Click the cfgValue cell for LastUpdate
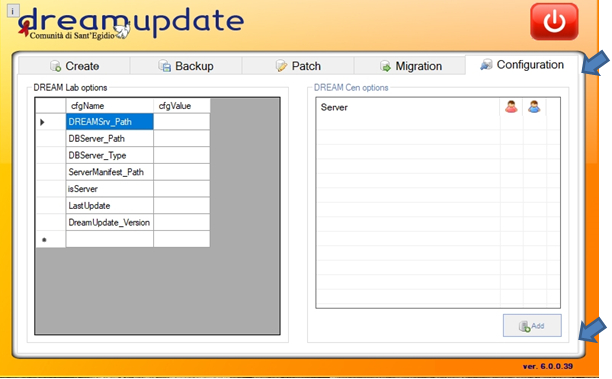The width and height of the screenshot is (612, 379). click(182, 206)
